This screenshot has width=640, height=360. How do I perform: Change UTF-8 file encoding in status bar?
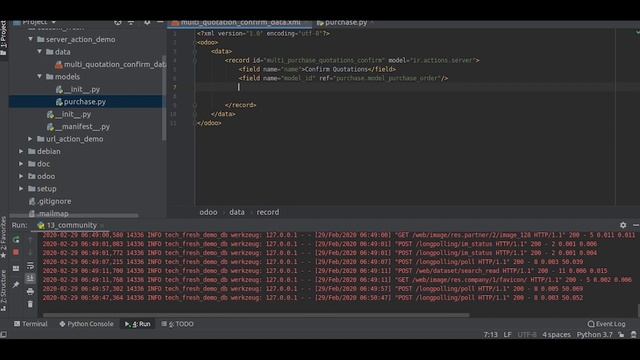pyautogui.click(x=527, y=335)
